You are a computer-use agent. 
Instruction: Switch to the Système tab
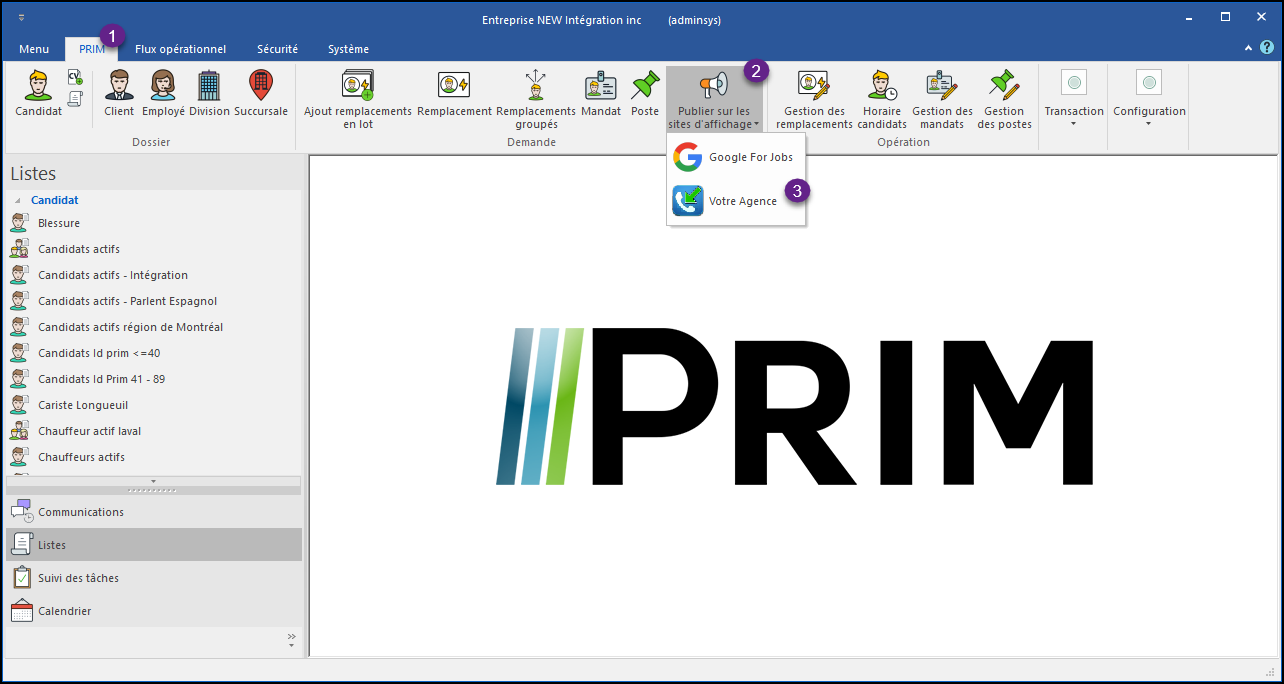(x=348, y=49)
